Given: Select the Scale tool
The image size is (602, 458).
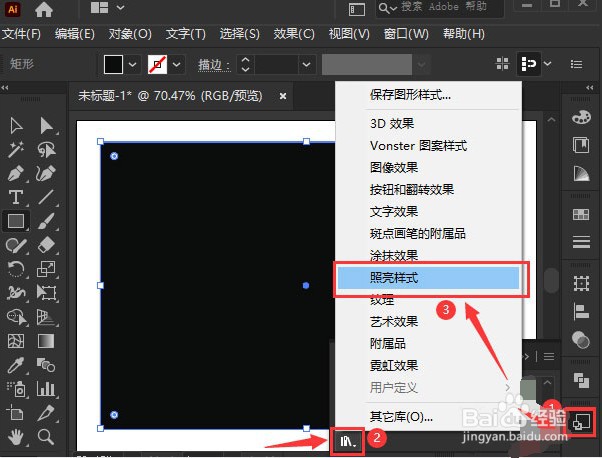Looking at the screenshot, I should (46, 269).
